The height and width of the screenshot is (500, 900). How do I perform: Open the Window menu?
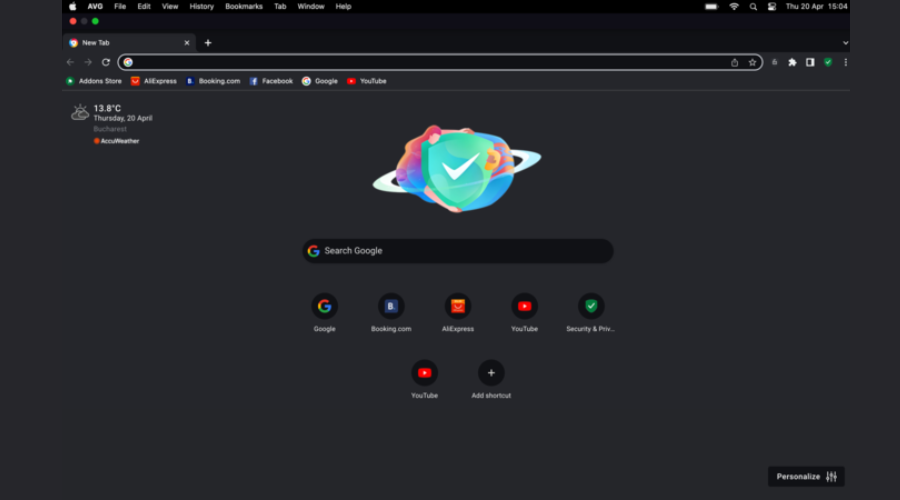pyautogui.click(x=311, y=6)
